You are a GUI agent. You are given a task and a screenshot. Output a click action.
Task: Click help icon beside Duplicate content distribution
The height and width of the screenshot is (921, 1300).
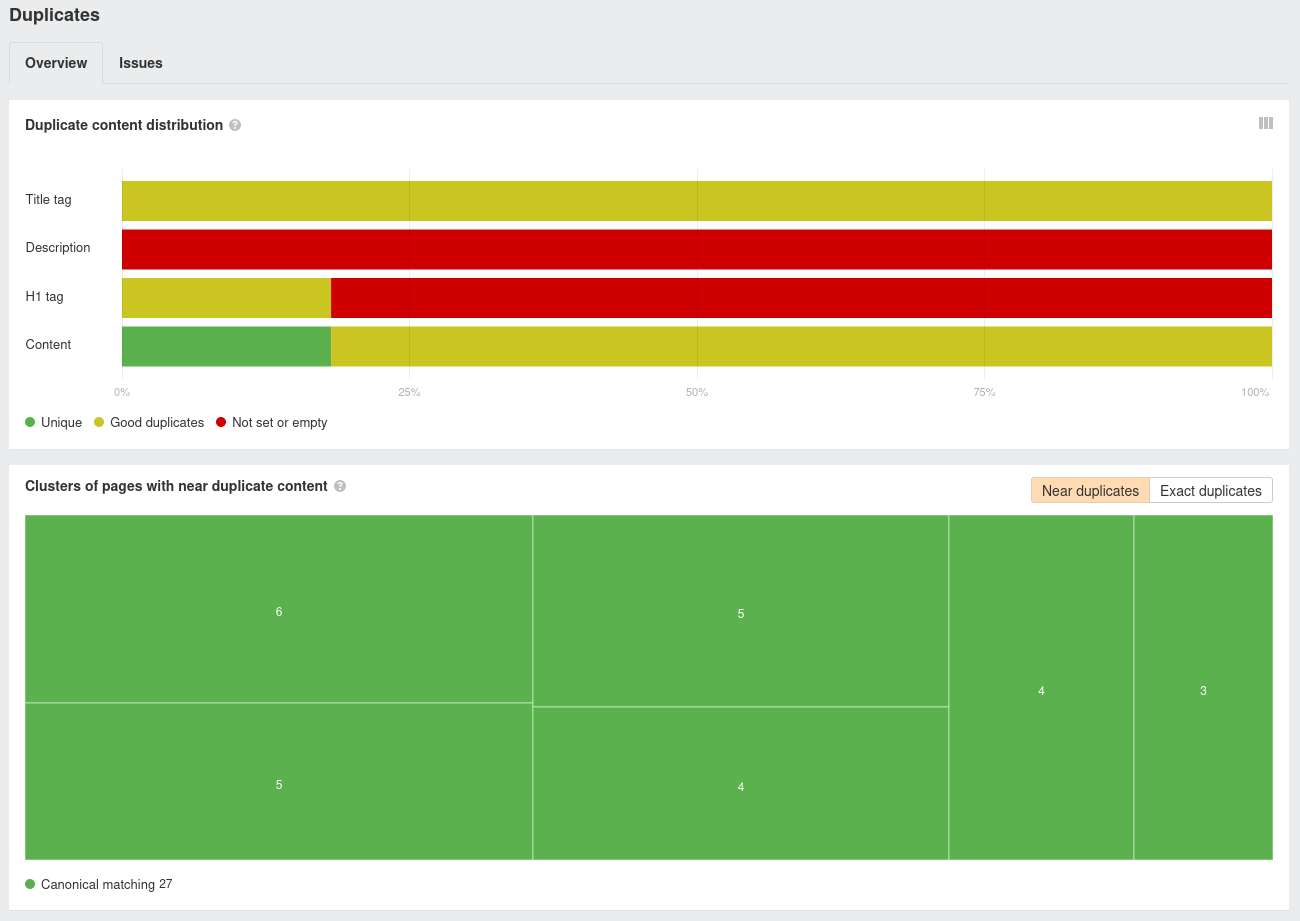[x=235, y=125]
